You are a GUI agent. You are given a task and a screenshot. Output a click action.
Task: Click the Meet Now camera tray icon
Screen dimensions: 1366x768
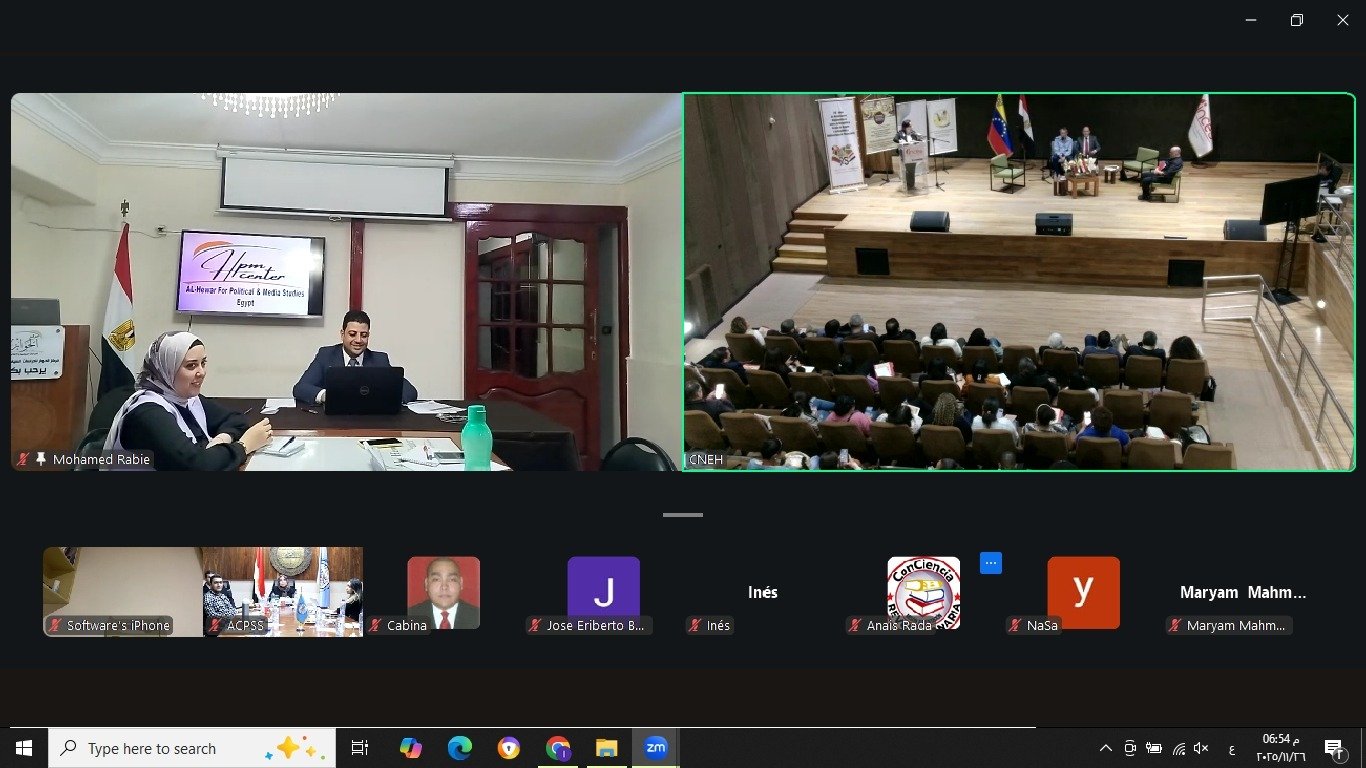1130,748
